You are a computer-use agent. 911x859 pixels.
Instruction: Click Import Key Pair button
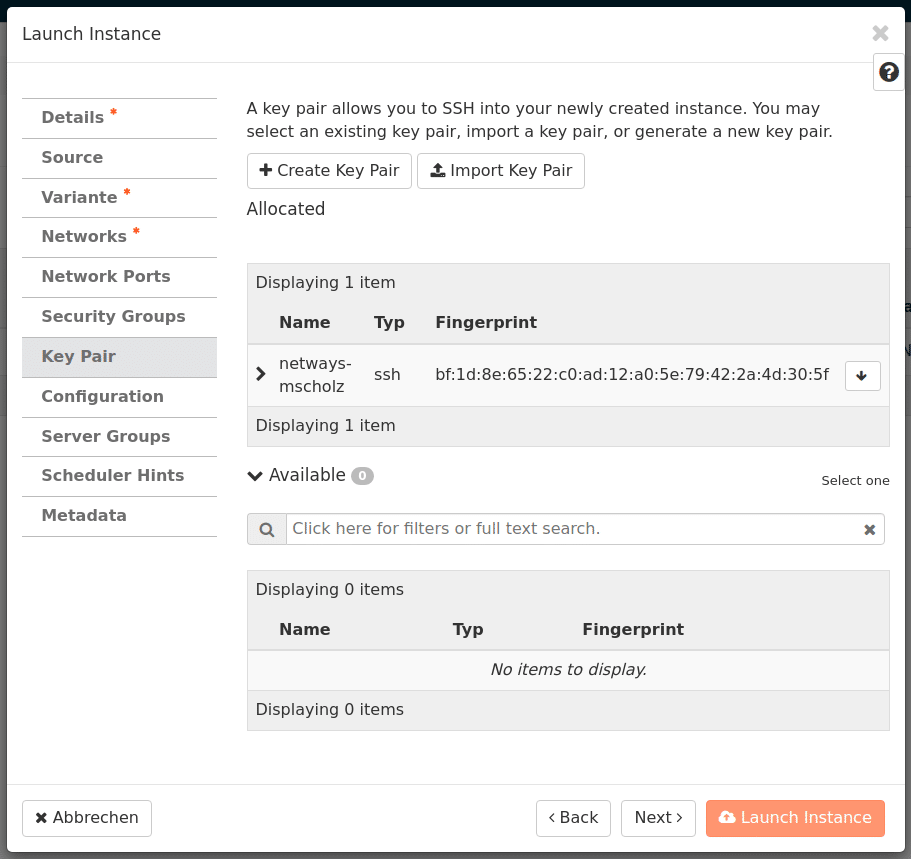coord(500,171)
